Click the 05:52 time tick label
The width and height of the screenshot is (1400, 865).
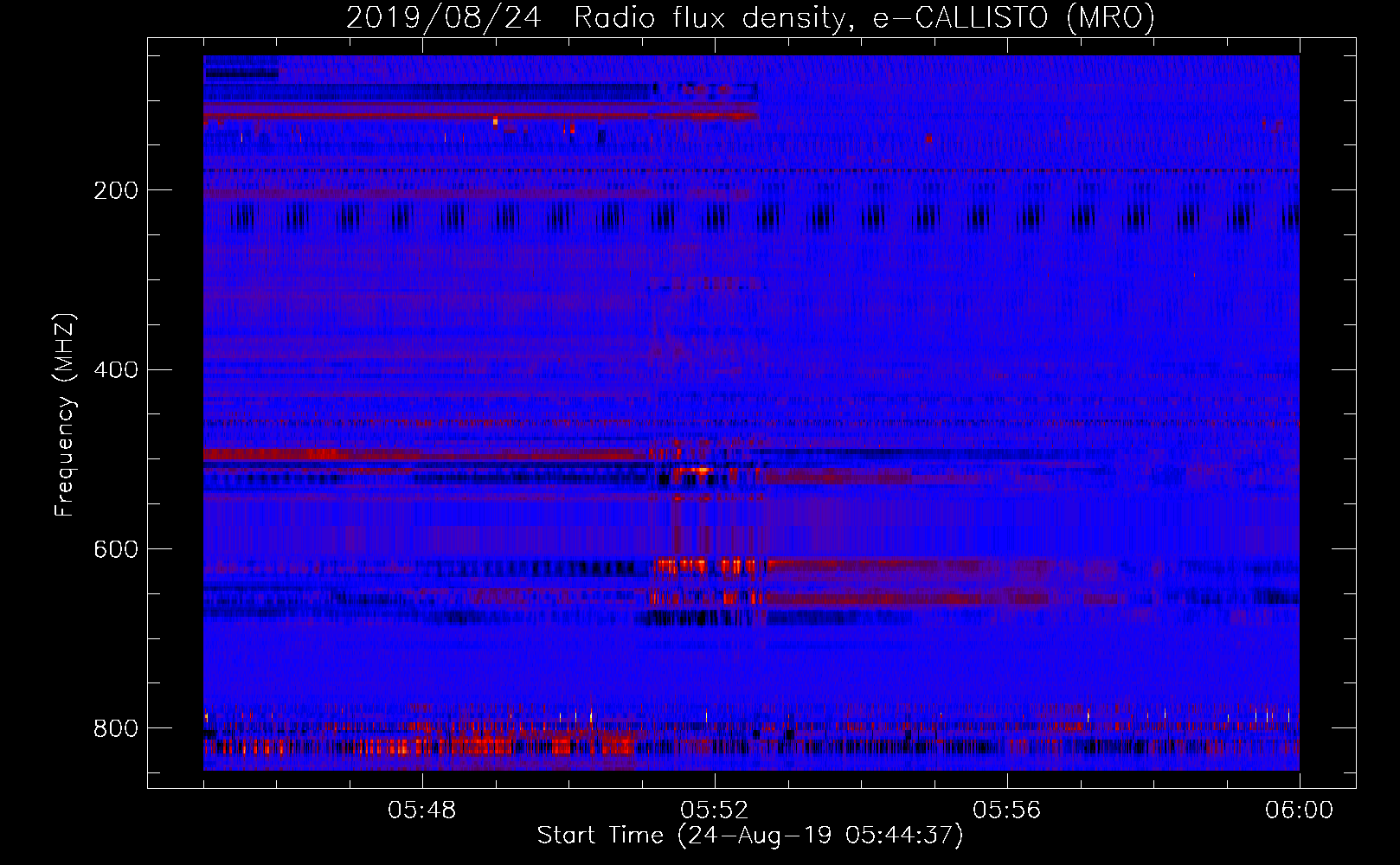coord(715,811)
